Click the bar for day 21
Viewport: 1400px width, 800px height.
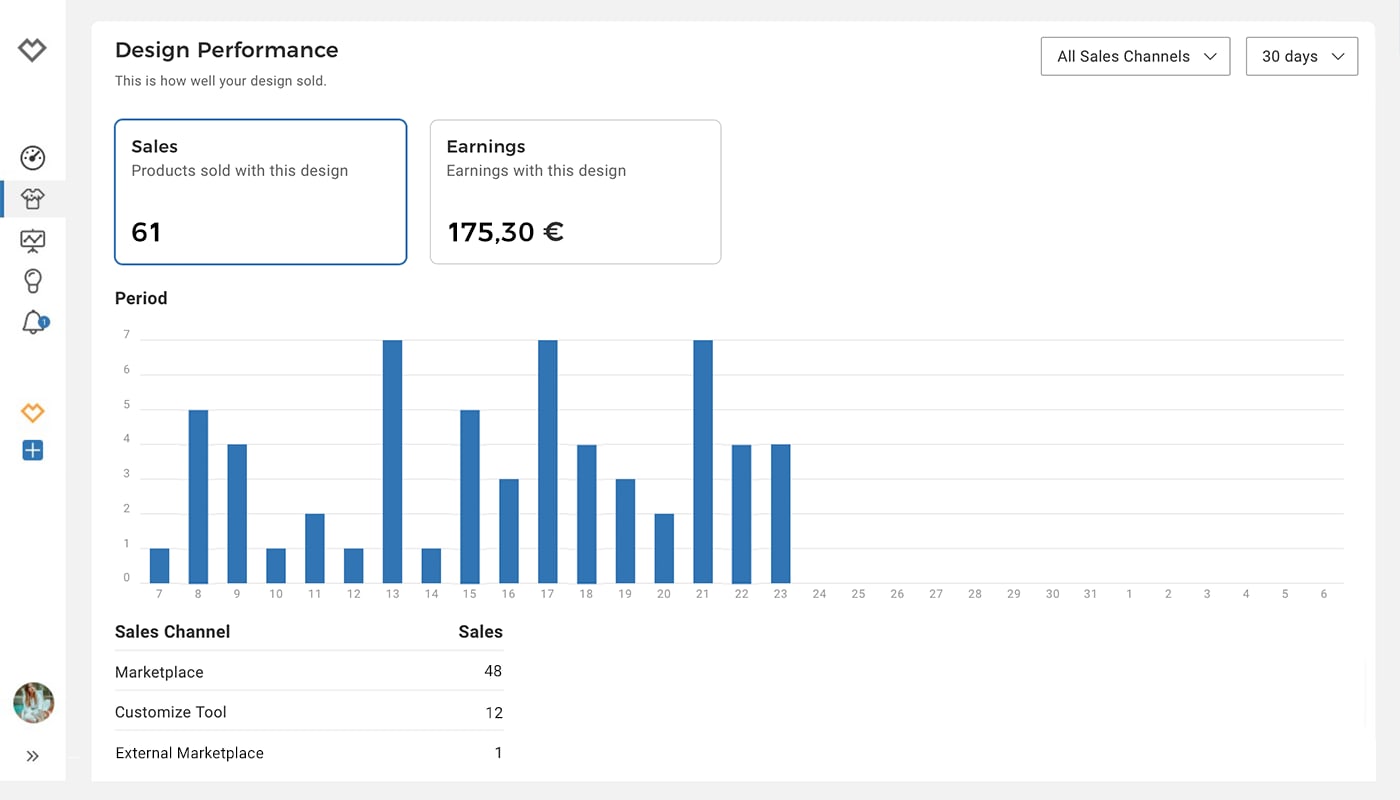pos(703,462)
